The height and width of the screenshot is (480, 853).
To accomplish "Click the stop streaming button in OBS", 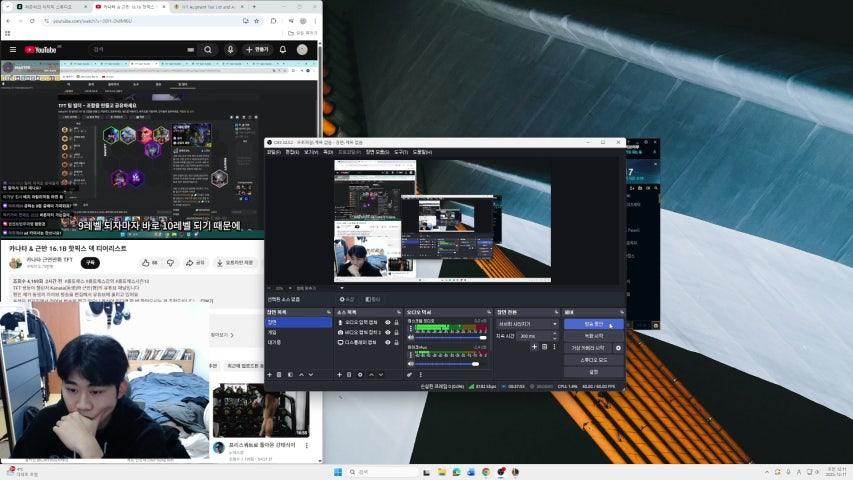I will click(x=593, y=323).
